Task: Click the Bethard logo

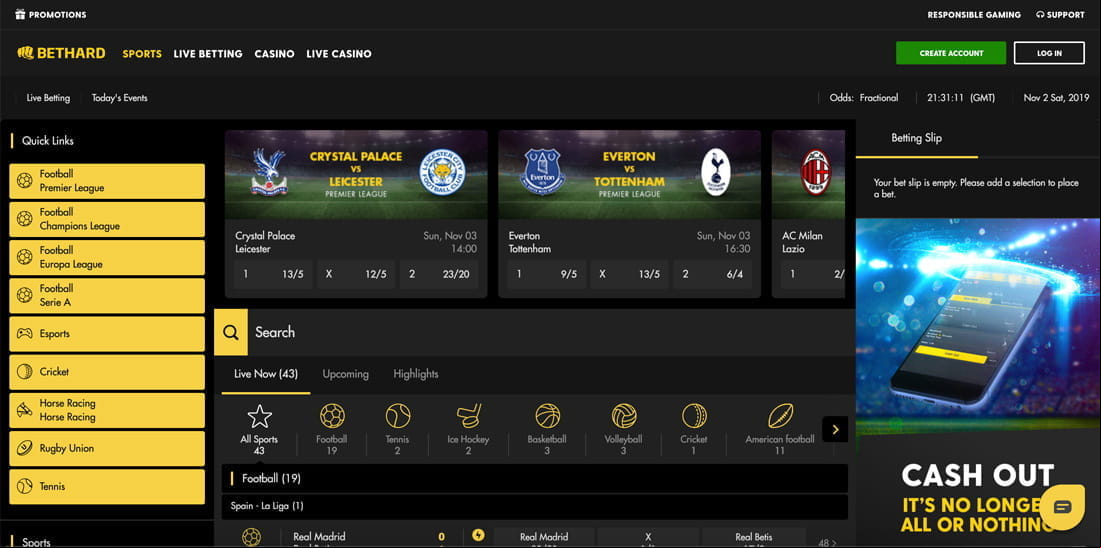Action: 62,53
